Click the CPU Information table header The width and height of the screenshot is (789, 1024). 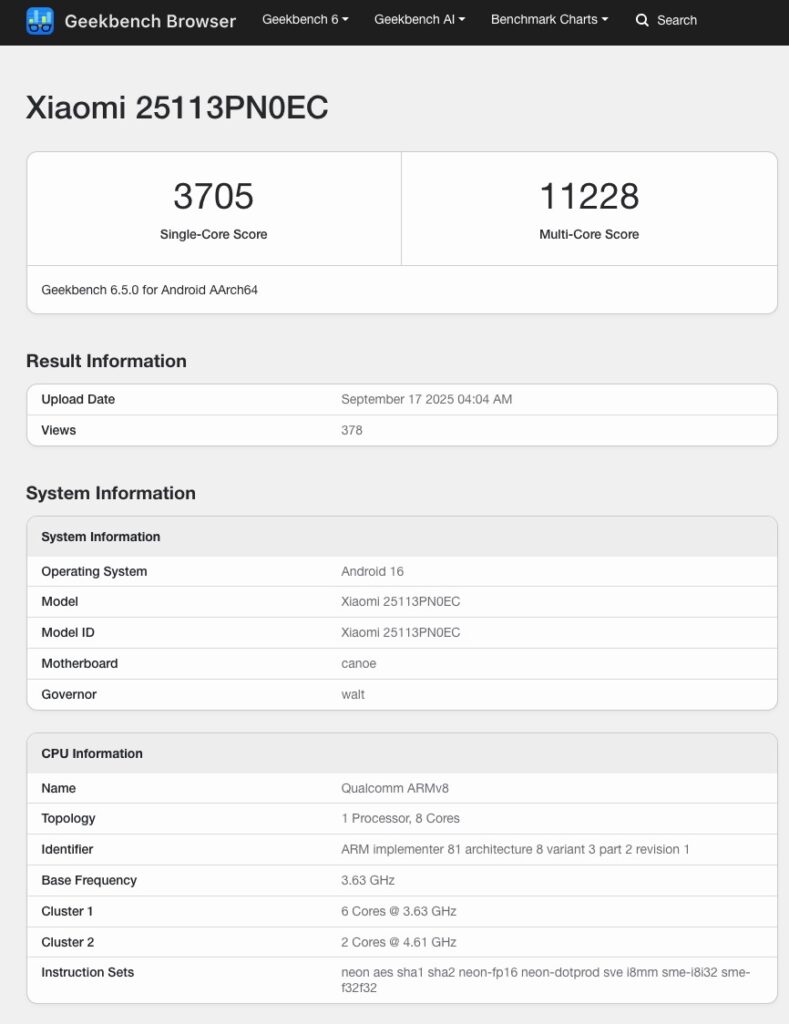tap(92, 753)
